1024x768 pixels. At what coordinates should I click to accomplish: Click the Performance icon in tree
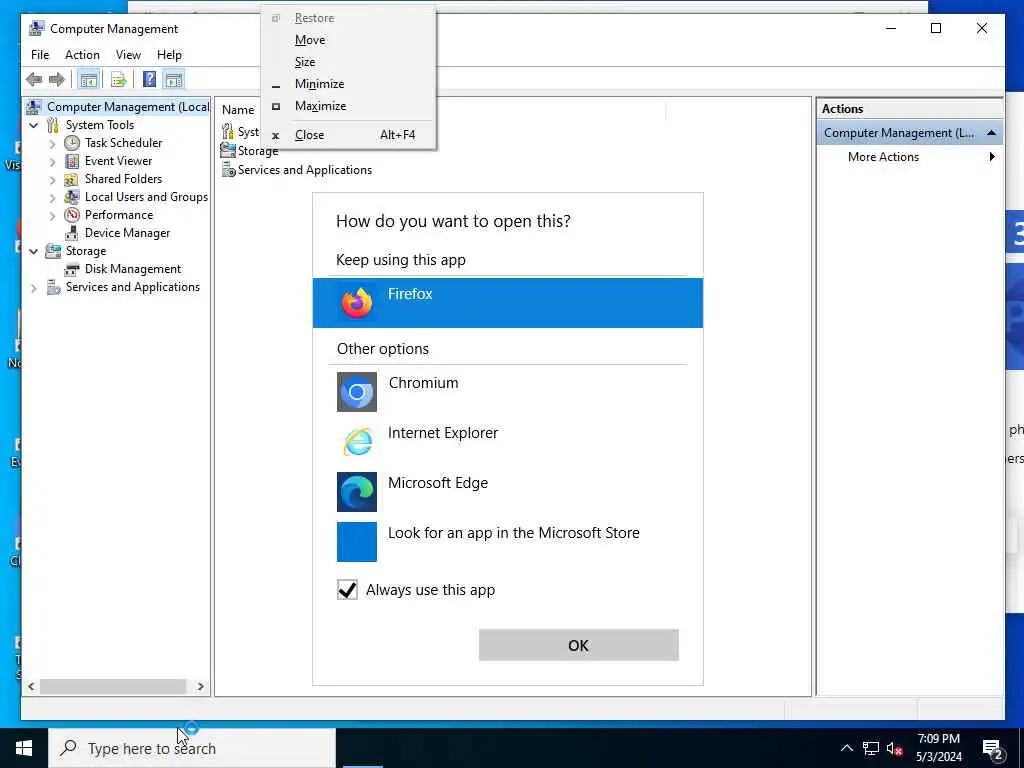click(x=72, y=215)
